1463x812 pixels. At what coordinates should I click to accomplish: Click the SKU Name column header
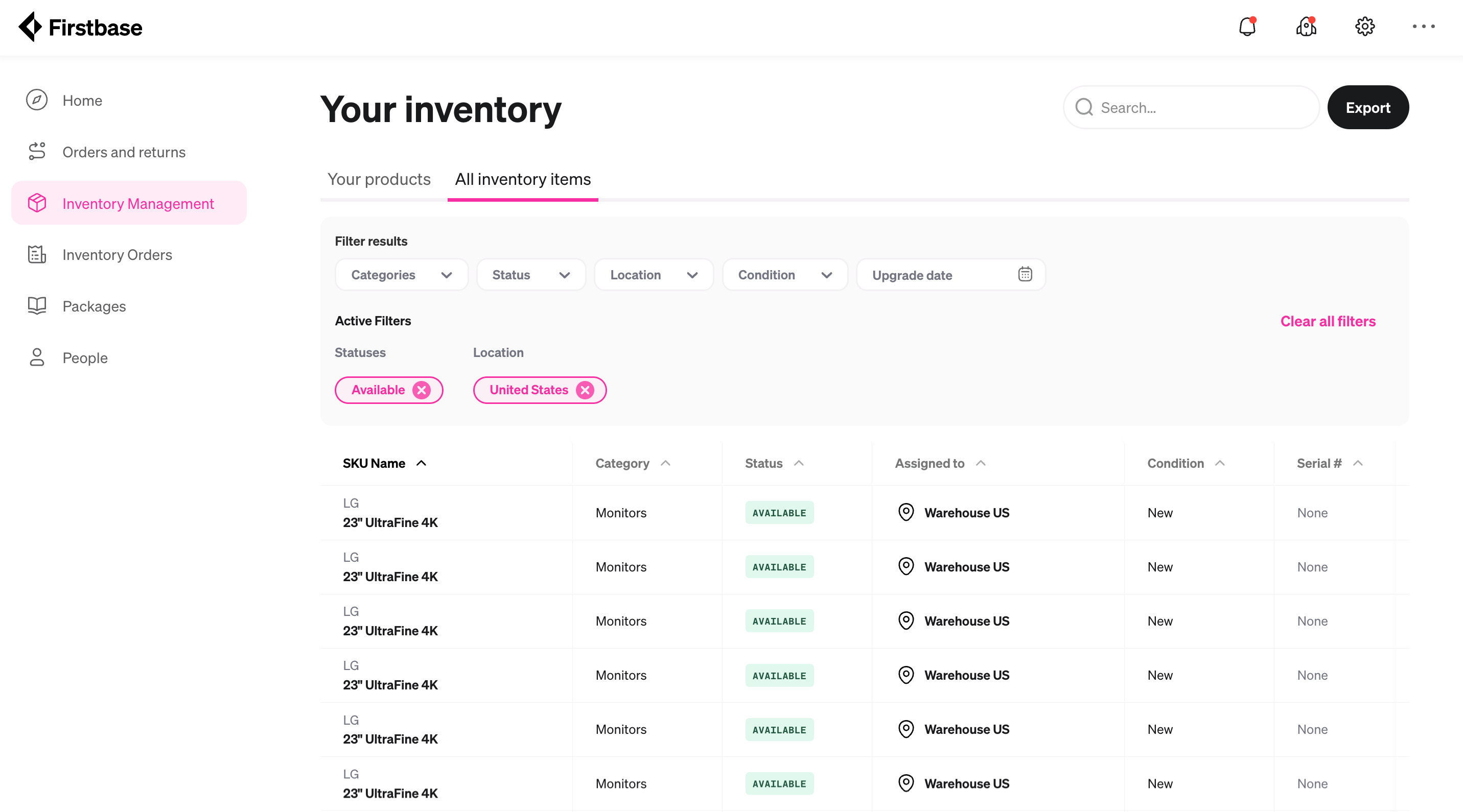pyautogui.click(x=374, y=463)
